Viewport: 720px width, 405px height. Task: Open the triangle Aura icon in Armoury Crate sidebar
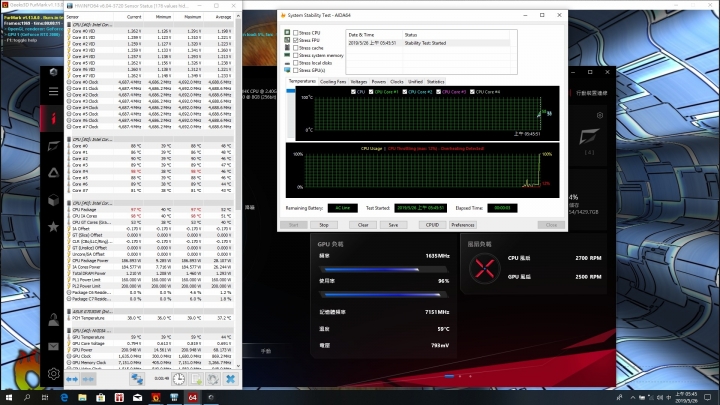pyautogui.click(x=53, y=173)
